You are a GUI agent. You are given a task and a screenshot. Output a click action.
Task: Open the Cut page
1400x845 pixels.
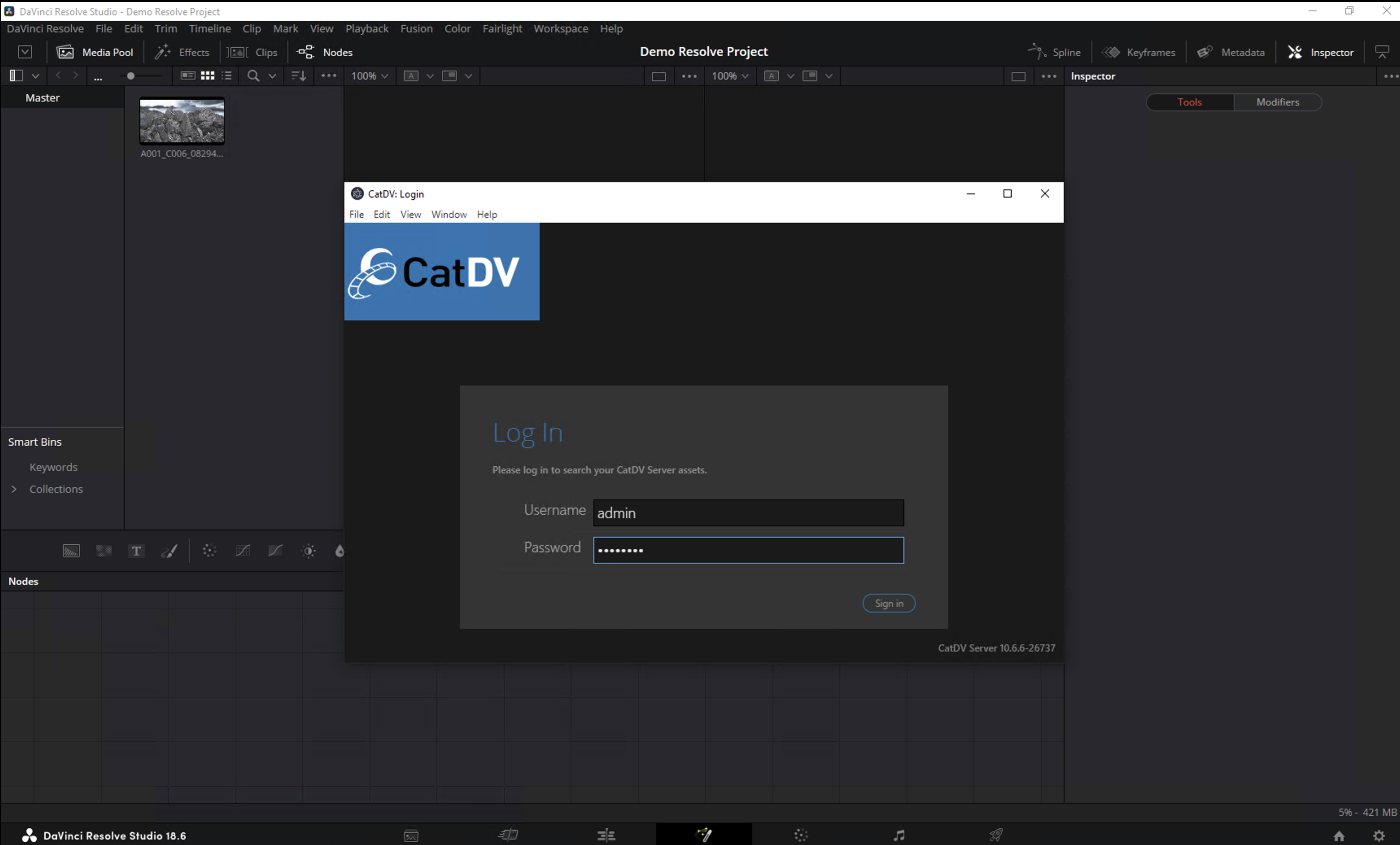click(x=508, y=835)
